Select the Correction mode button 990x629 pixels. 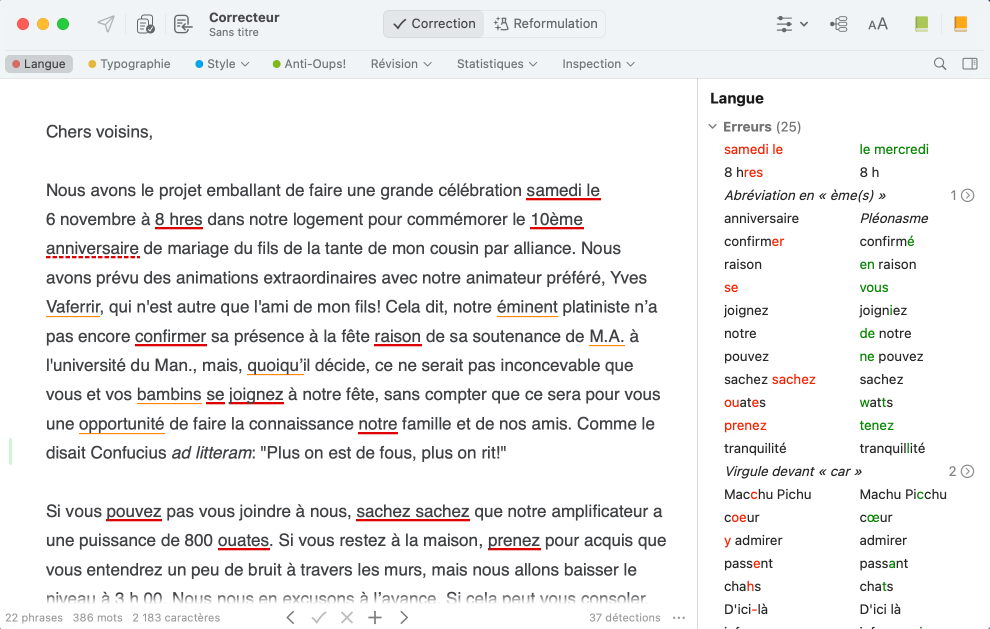coord(434,24)
